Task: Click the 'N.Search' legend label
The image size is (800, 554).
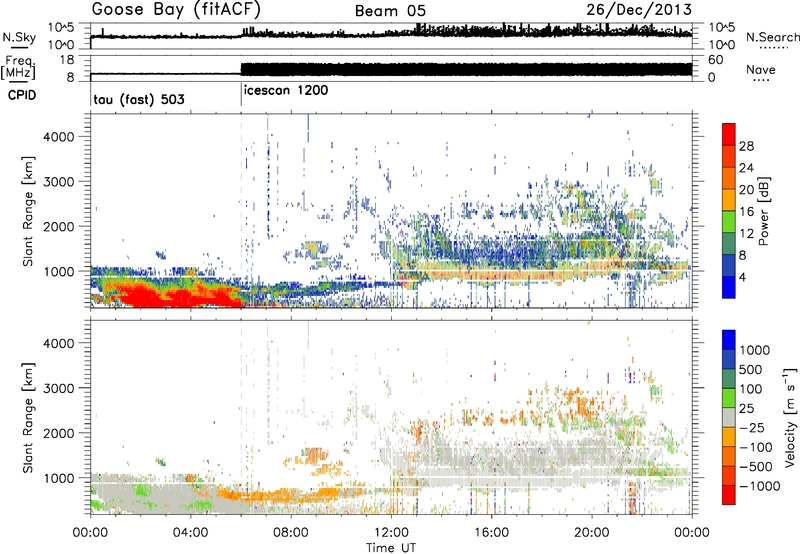Action: 772,37
